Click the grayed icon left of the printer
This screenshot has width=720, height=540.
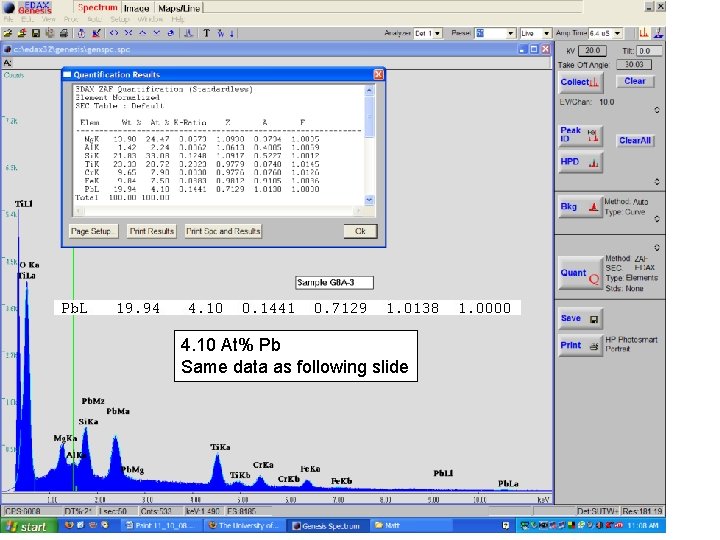(x=50, y=33)
